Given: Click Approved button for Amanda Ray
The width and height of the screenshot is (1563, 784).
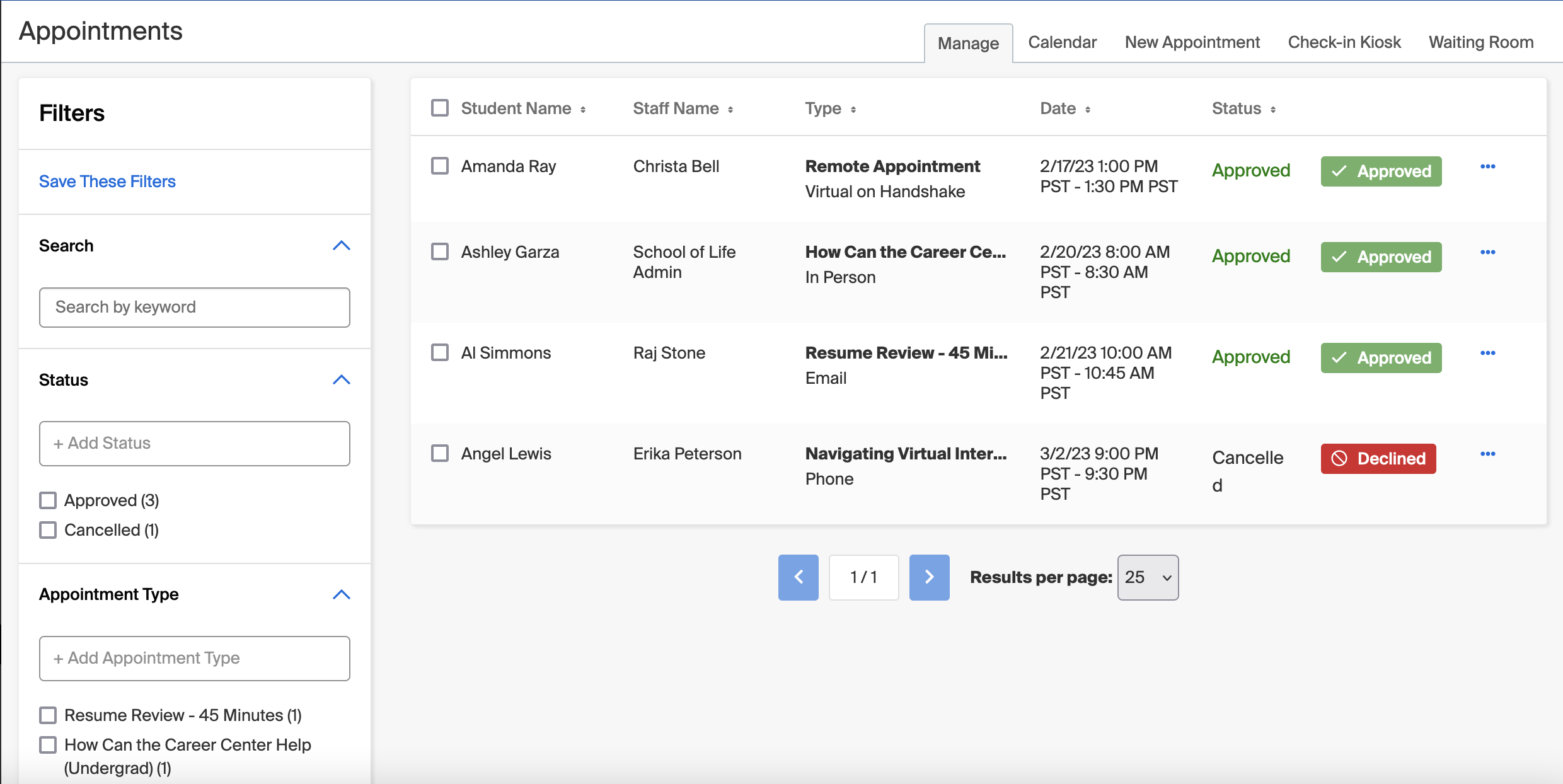Looking at the screenshot, I should click(x=1381, y=171).
